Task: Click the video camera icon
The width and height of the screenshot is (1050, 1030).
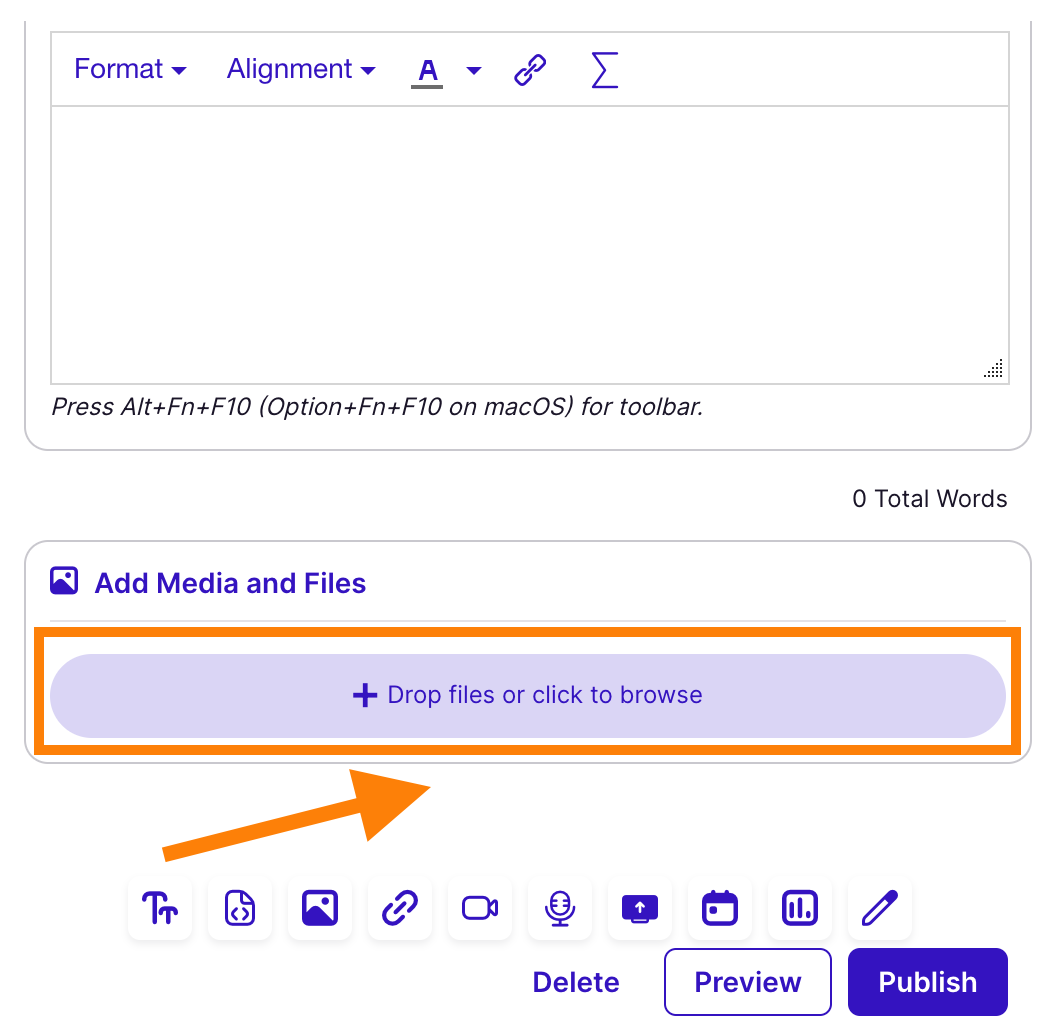Action: pyautogui.click(x=480, y=908)
